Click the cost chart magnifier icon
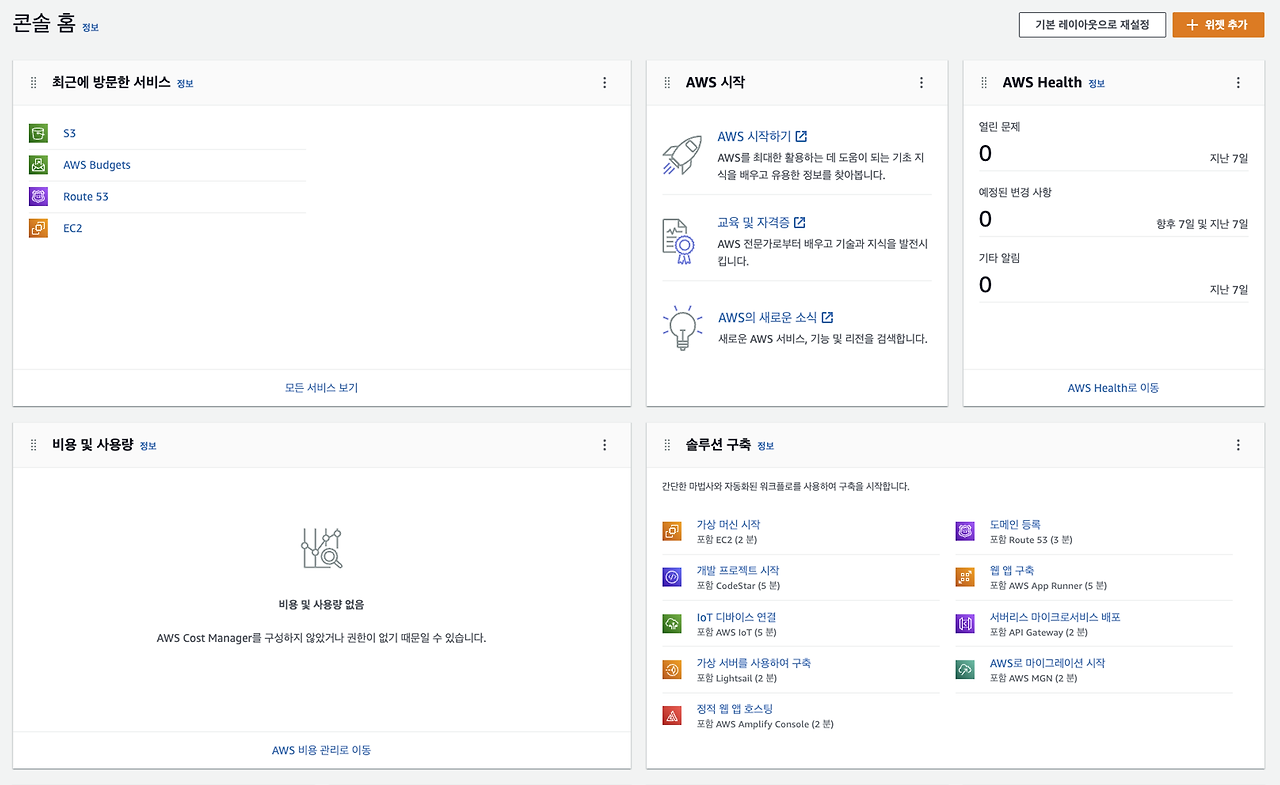The image size is (1280, 785). 322,548
